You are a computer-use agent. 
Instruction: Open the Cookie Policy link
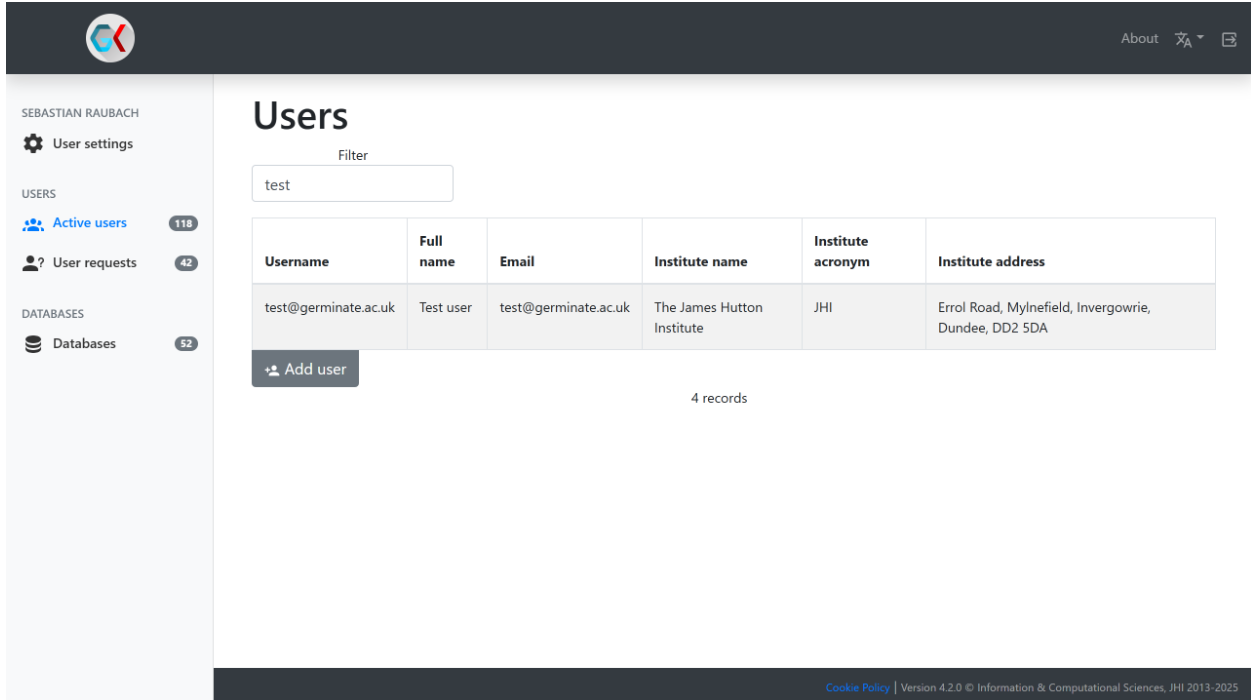pos(857,687)
